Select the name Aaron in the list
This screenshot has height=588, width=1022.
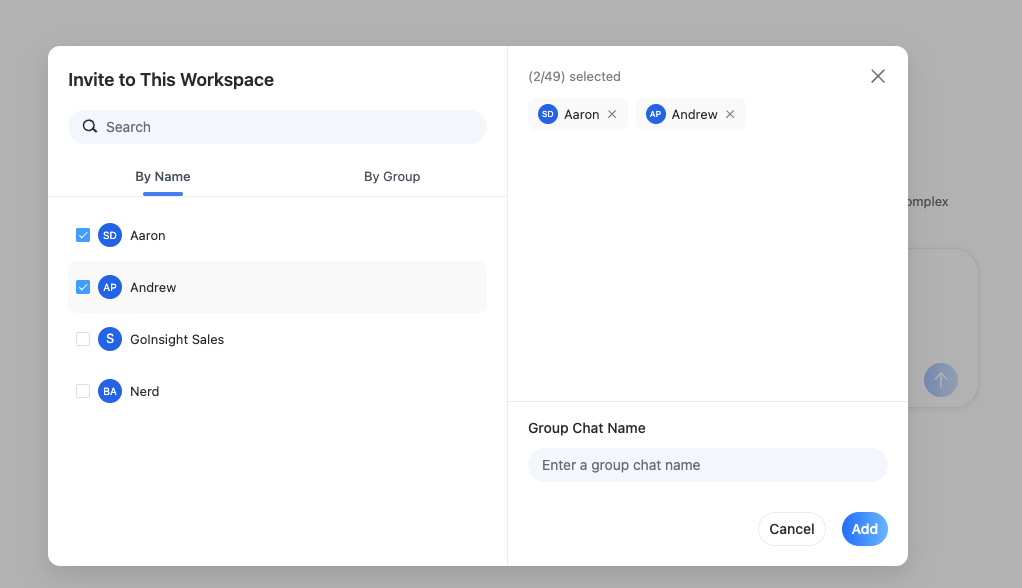click(147, 235)
